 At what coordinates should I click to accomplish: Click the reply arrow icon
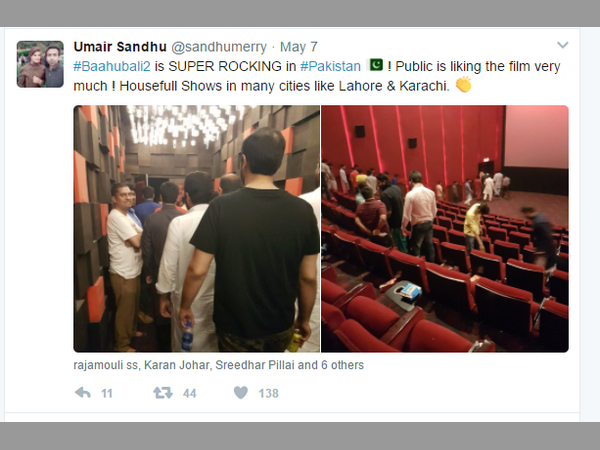[83, 393]
